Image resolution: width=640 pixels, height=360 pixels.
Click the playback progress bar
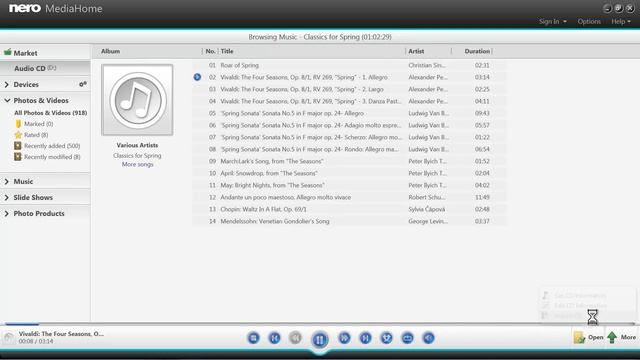tap(320, 324)
